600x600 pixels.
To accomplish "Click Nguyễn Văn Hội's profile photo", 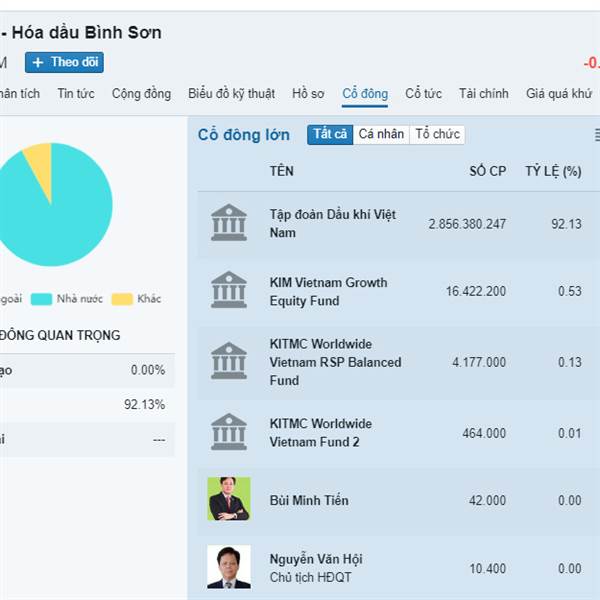I will [x=229, y=567].
